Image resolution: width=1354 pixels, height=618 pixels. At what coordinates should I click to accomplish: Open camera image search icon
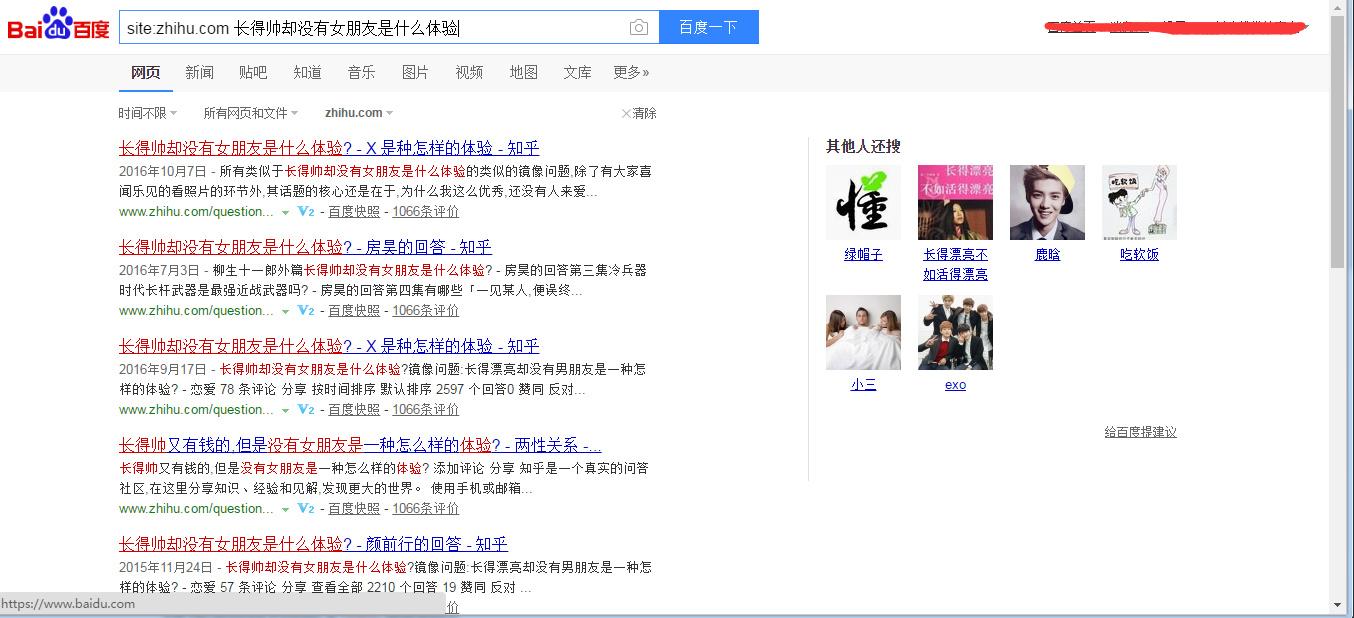pyautogui.click(x=639, y=28)
